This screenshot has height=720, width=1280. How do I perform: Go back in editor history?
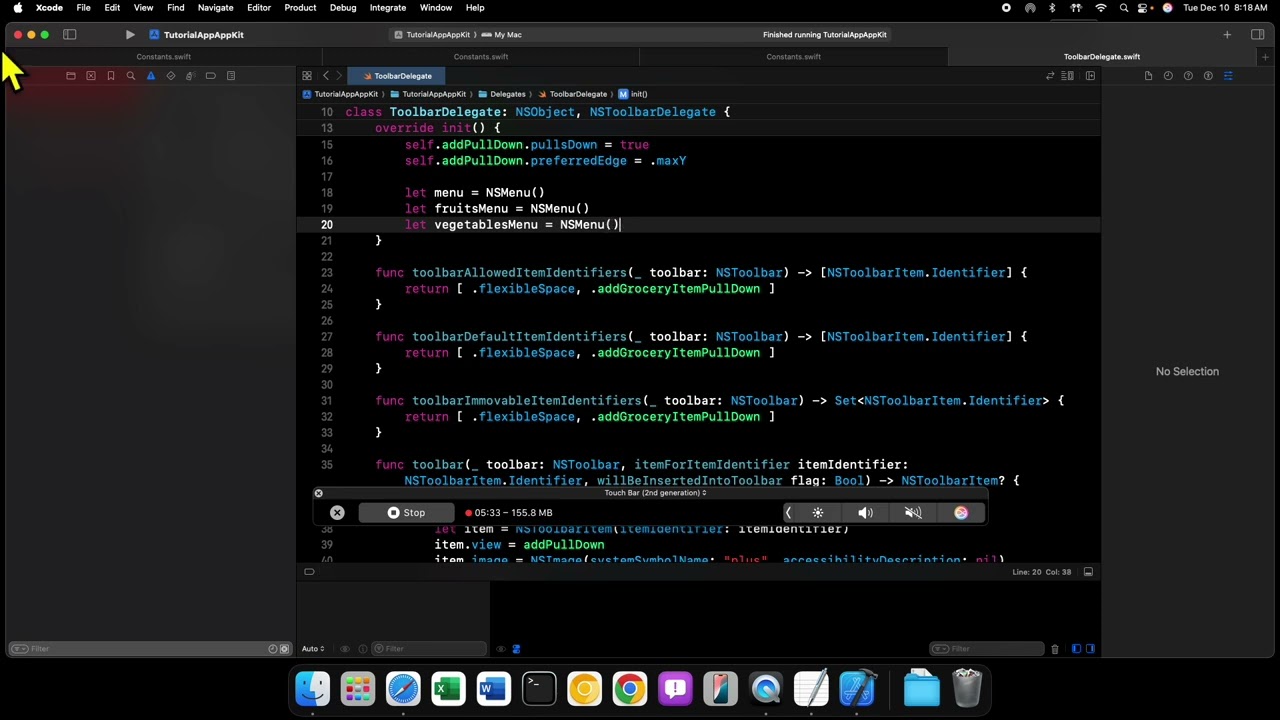point(325,76)
